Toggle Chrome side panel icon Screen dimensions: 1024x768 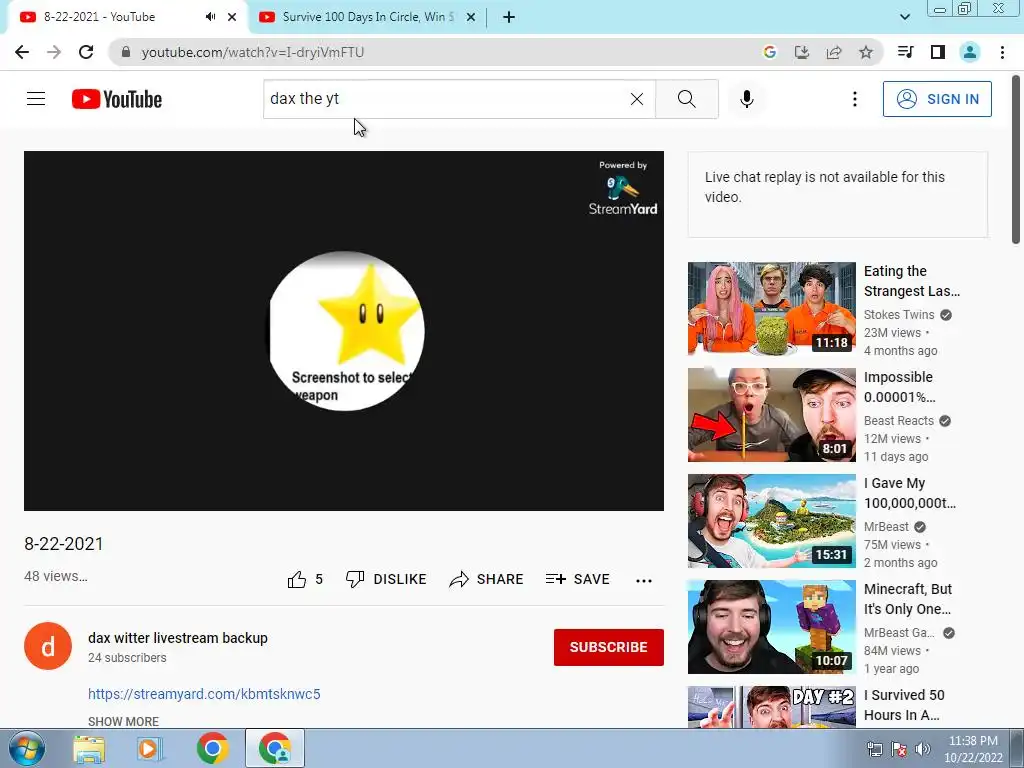pos(938,52)
